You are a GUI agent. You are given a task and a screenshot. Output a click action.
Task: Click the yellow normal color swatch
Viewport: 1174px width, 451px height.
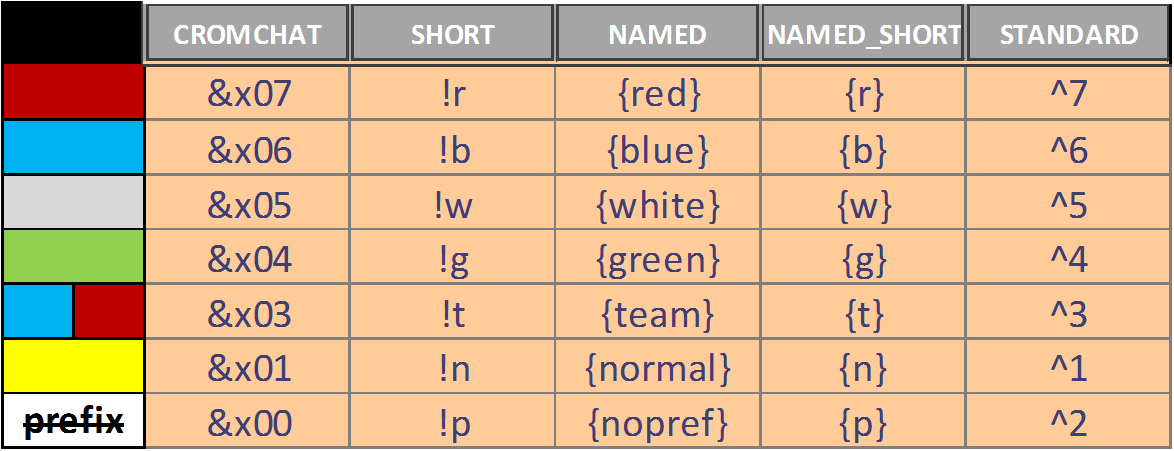pyautogui.click(x=73, y=366)
